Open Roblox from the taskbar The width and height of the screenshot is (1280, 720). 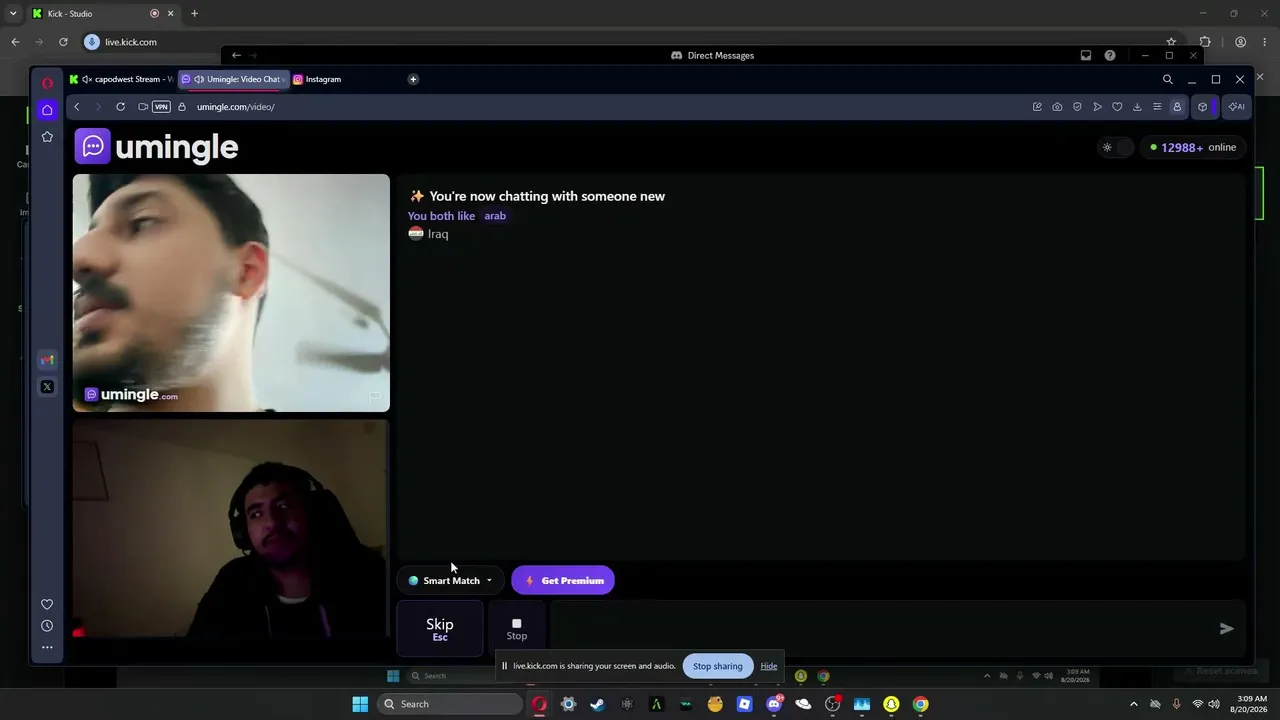(744, 704)
